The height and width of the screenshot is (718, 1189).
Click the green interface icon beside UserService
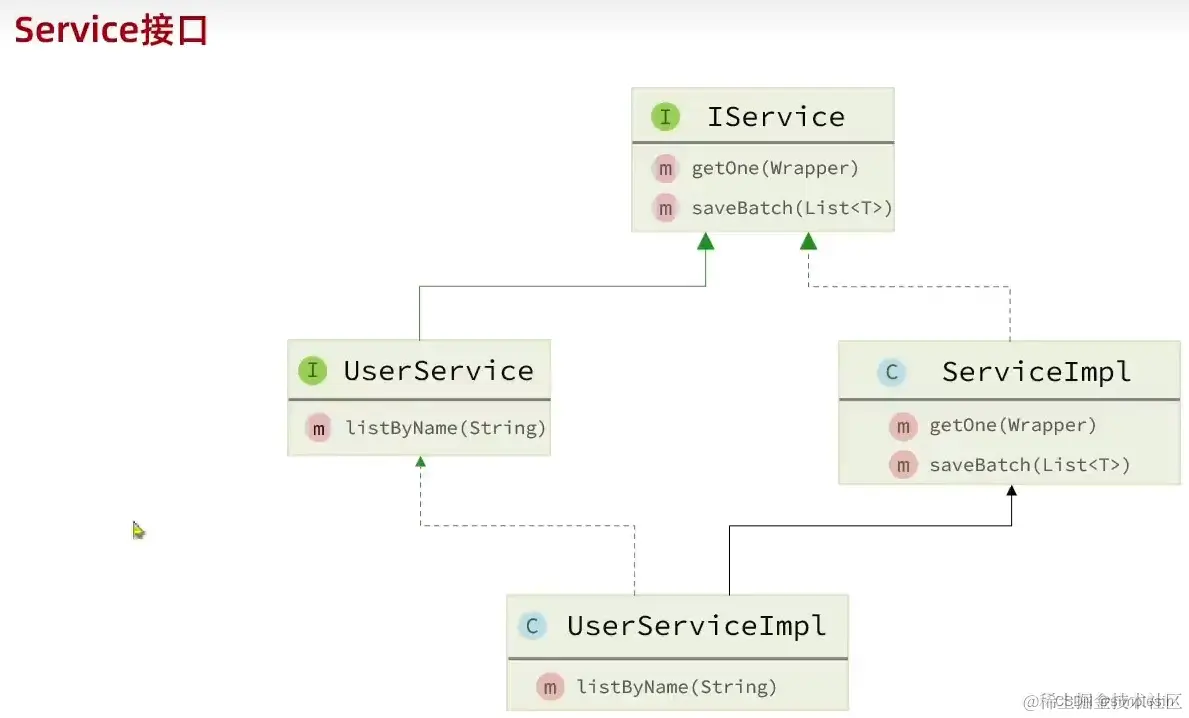click(x=313, y=371)
